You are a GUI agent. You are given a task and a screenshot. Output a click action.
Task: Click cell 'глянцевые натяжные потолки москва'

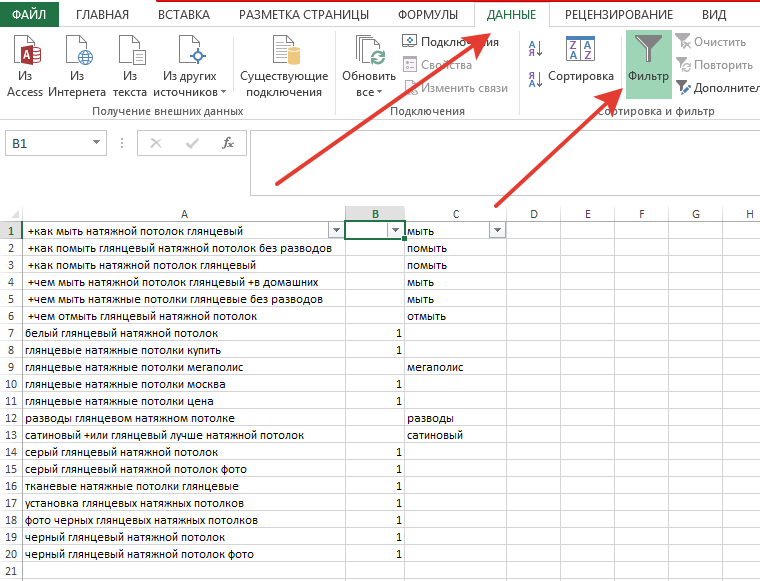tap(184, 384)
